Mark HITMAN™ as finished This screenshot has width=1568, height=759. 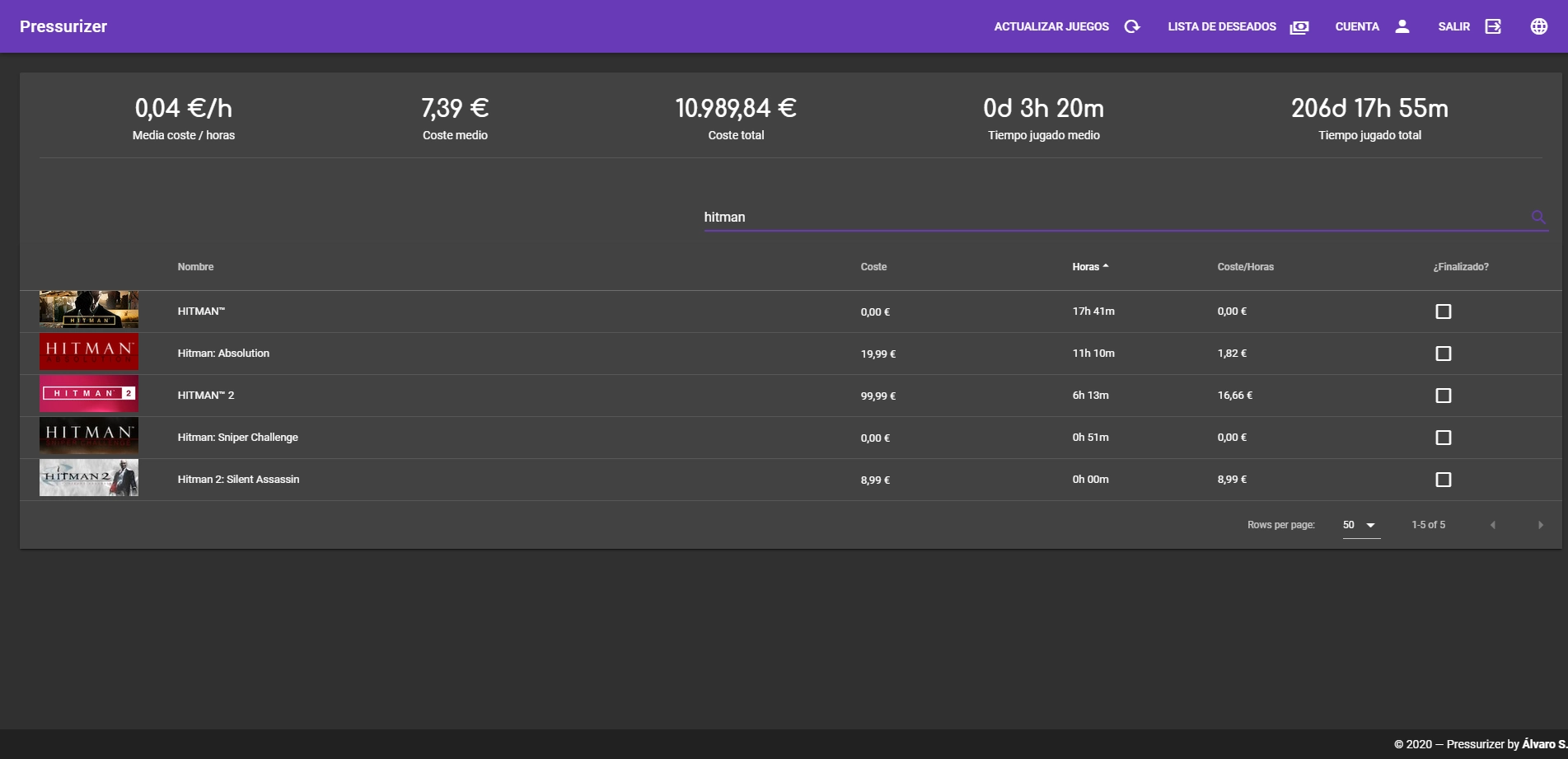[x=1443, y=312]
